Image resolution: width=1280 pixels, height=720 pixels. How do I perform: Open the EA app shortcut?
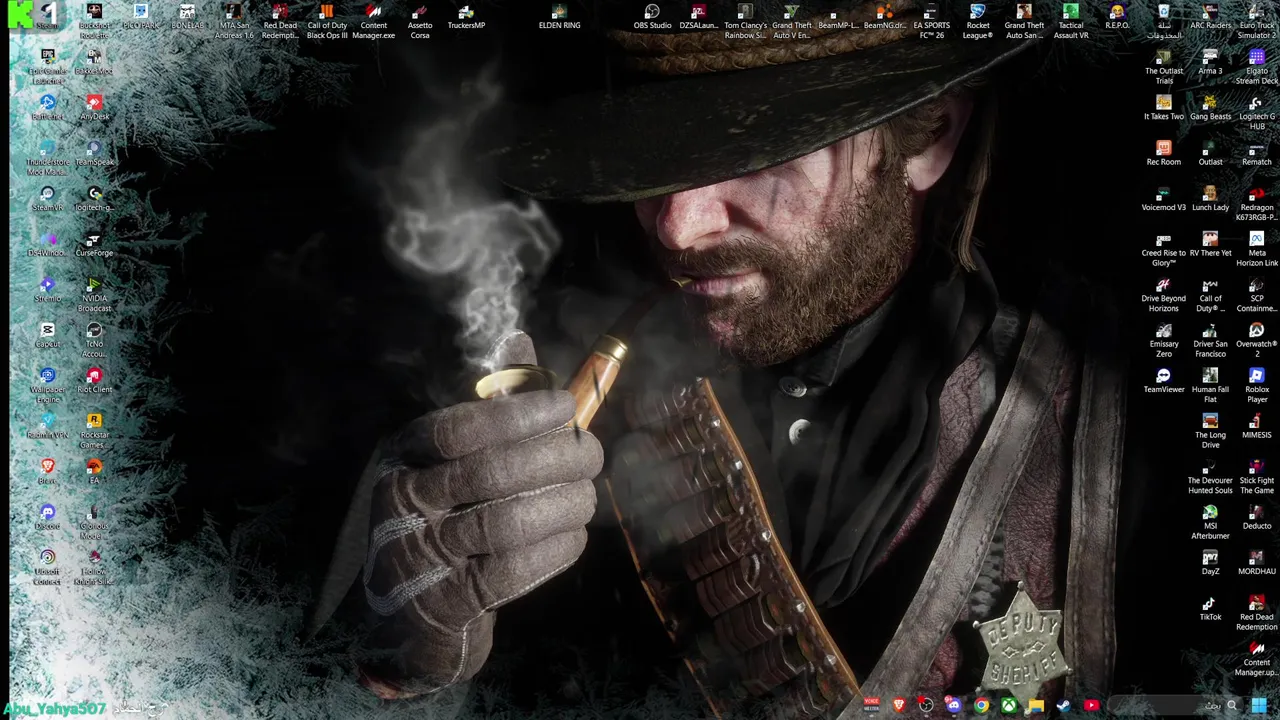(x=94, y=472)
